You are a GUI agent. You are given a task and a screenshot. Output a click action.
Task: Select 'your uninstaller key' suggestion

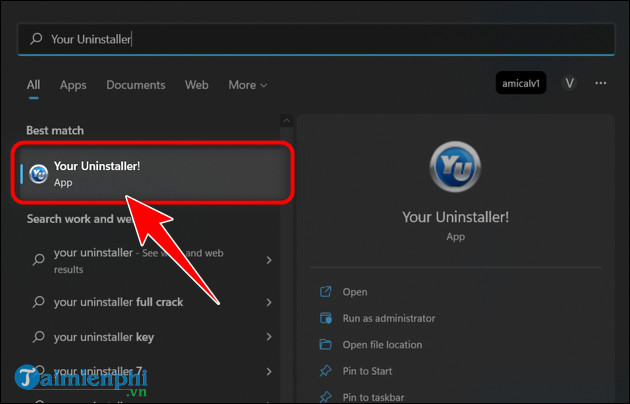[x=152, y=337]
